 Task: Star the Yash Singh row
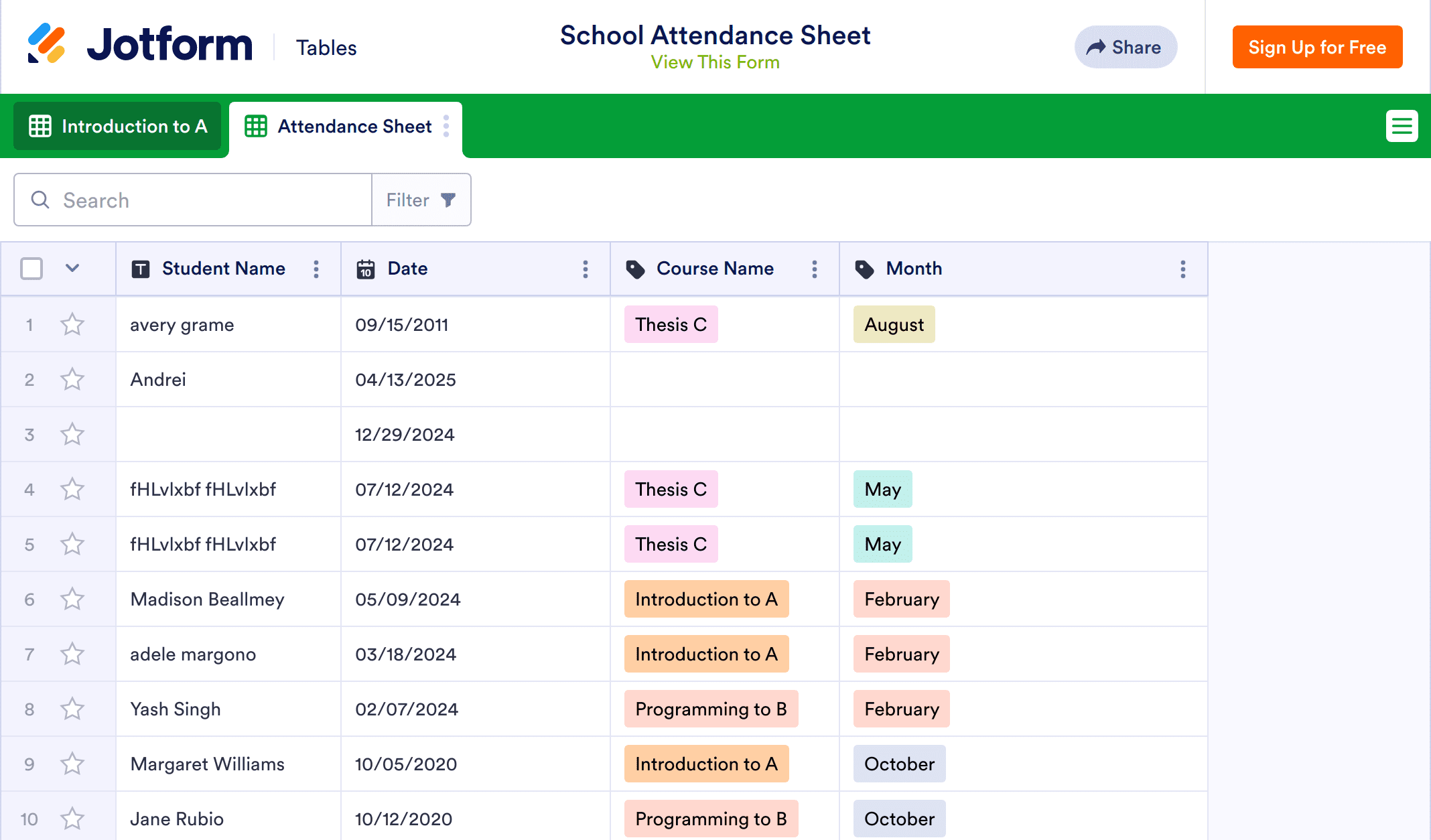(x=72, y=709)
